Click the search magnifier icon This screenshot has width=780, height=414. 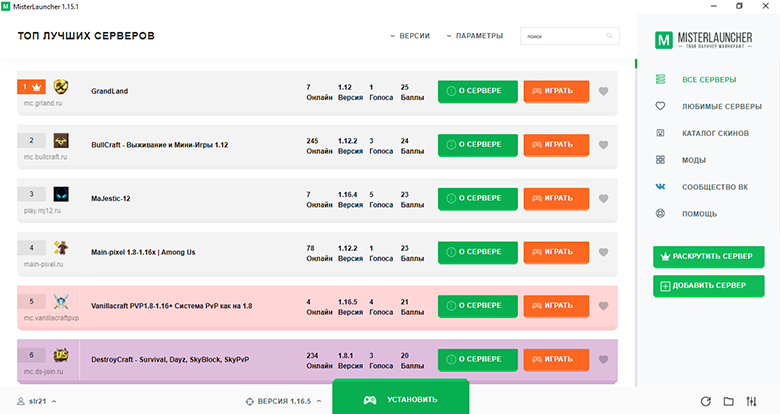coord(609,36)
